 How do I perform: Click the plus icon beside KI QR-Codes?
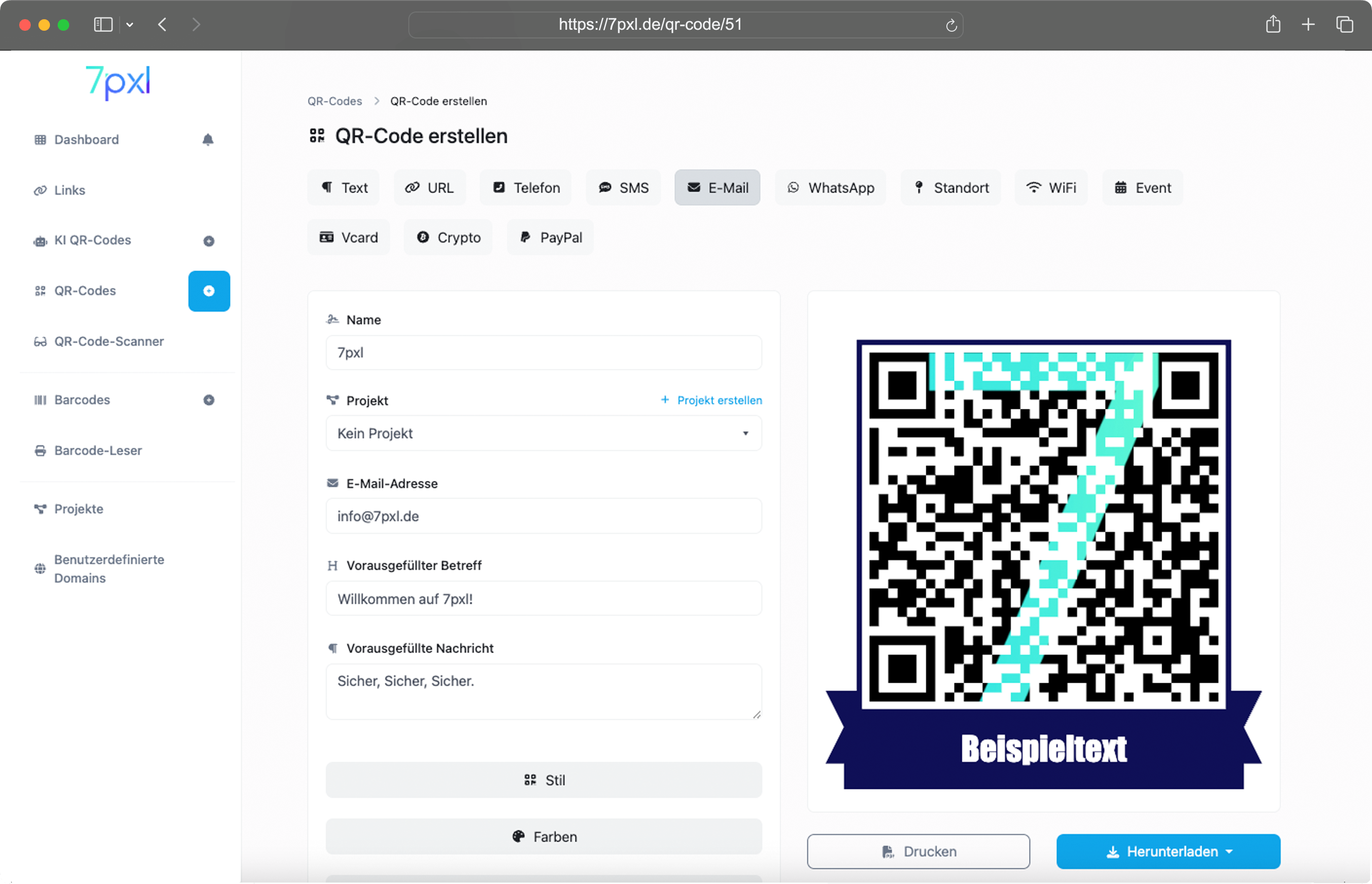click(209, 241)
